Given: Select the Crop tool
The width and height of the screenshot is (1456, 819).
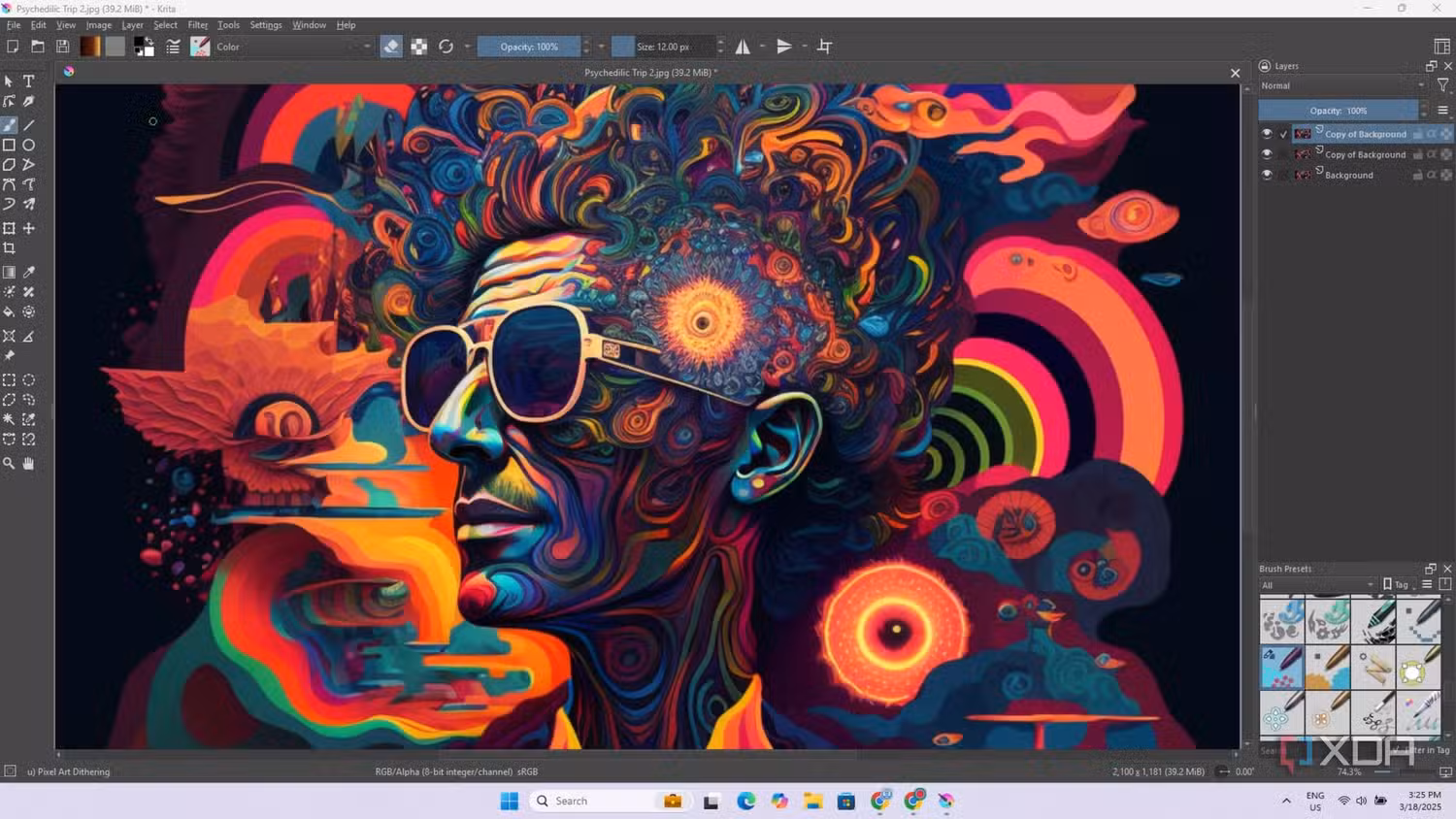Looking at the screenshot, I should 9,247.
